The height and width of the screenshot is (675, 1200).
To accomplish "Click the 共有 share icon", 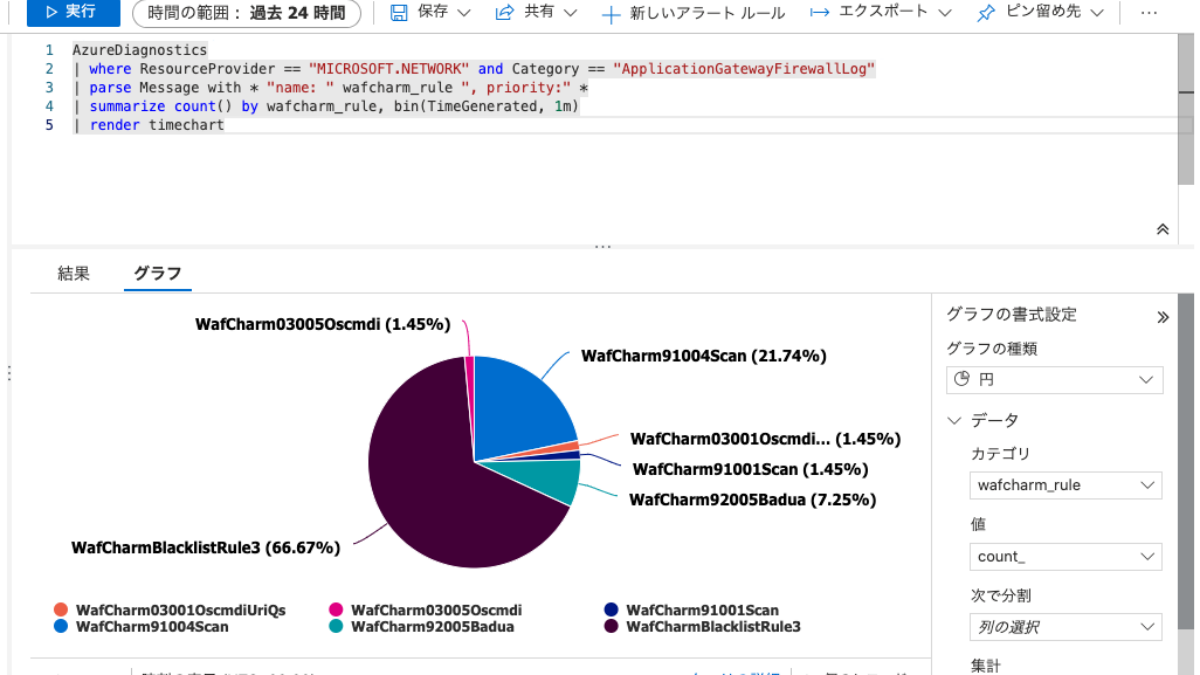I will 505,13.
